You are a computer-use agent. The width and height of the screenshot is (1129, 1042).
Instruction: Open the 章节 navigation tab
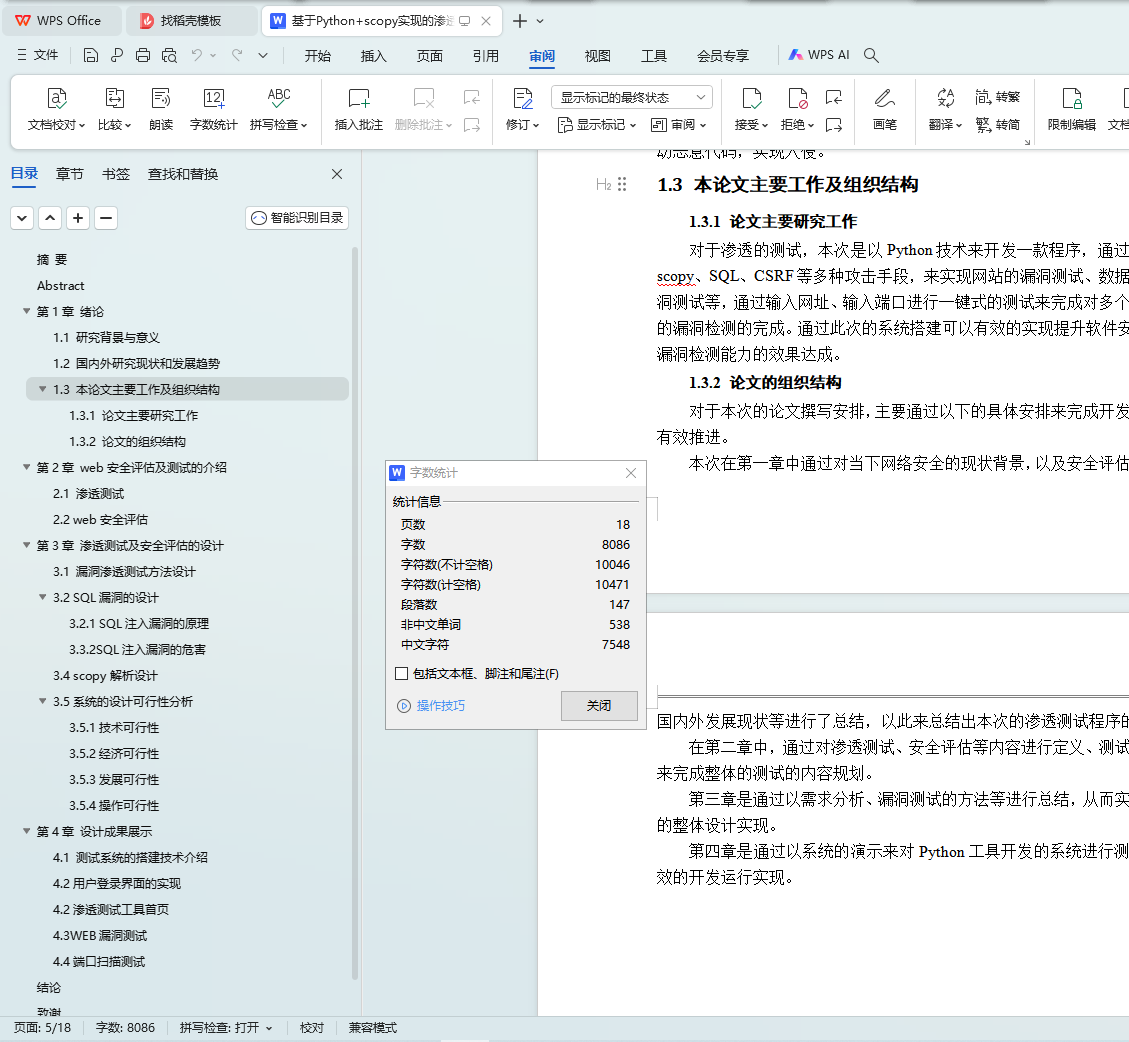point(70,174)
